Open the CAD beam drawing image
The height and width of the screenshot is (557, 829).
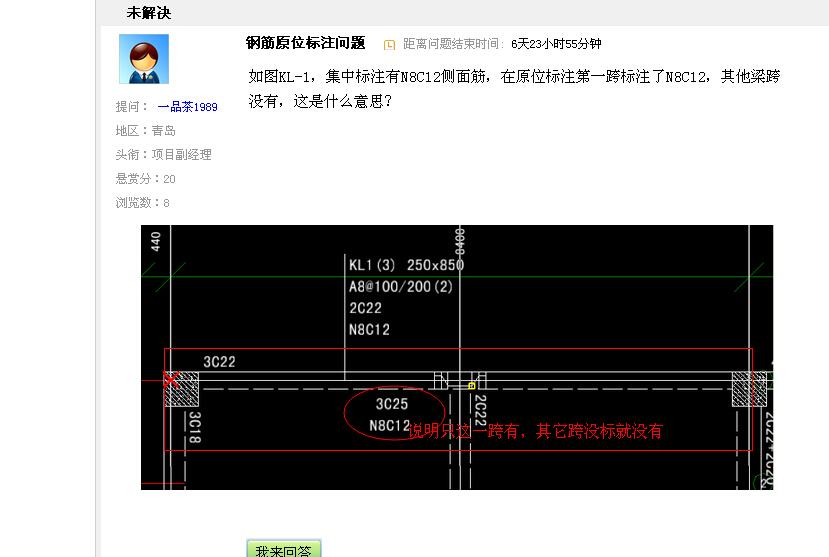coord(457,357)
